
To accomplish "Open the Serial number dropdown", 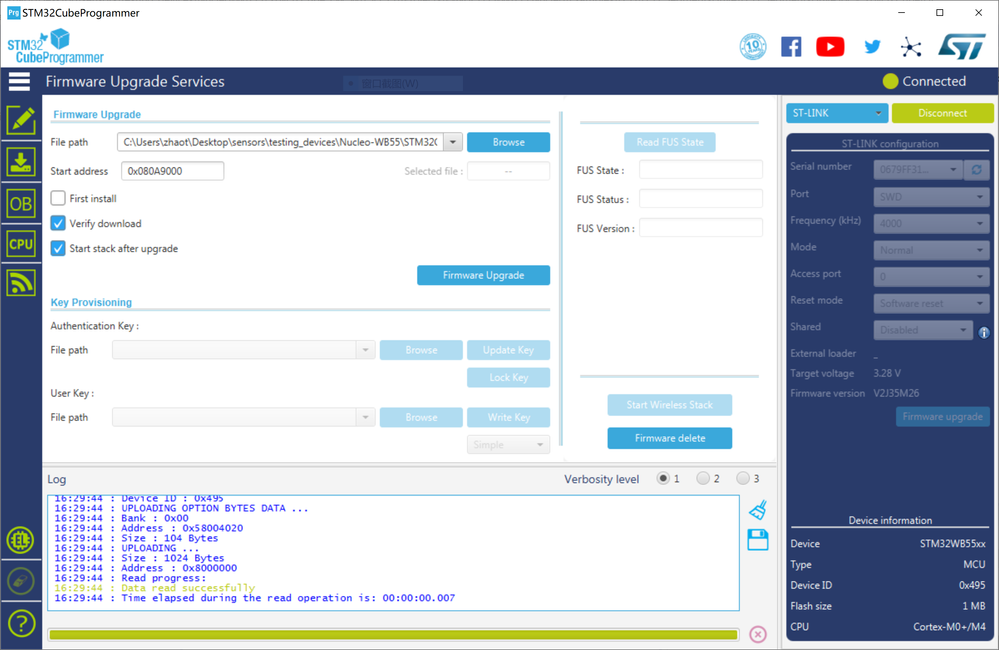I will (x=917, y=170).
